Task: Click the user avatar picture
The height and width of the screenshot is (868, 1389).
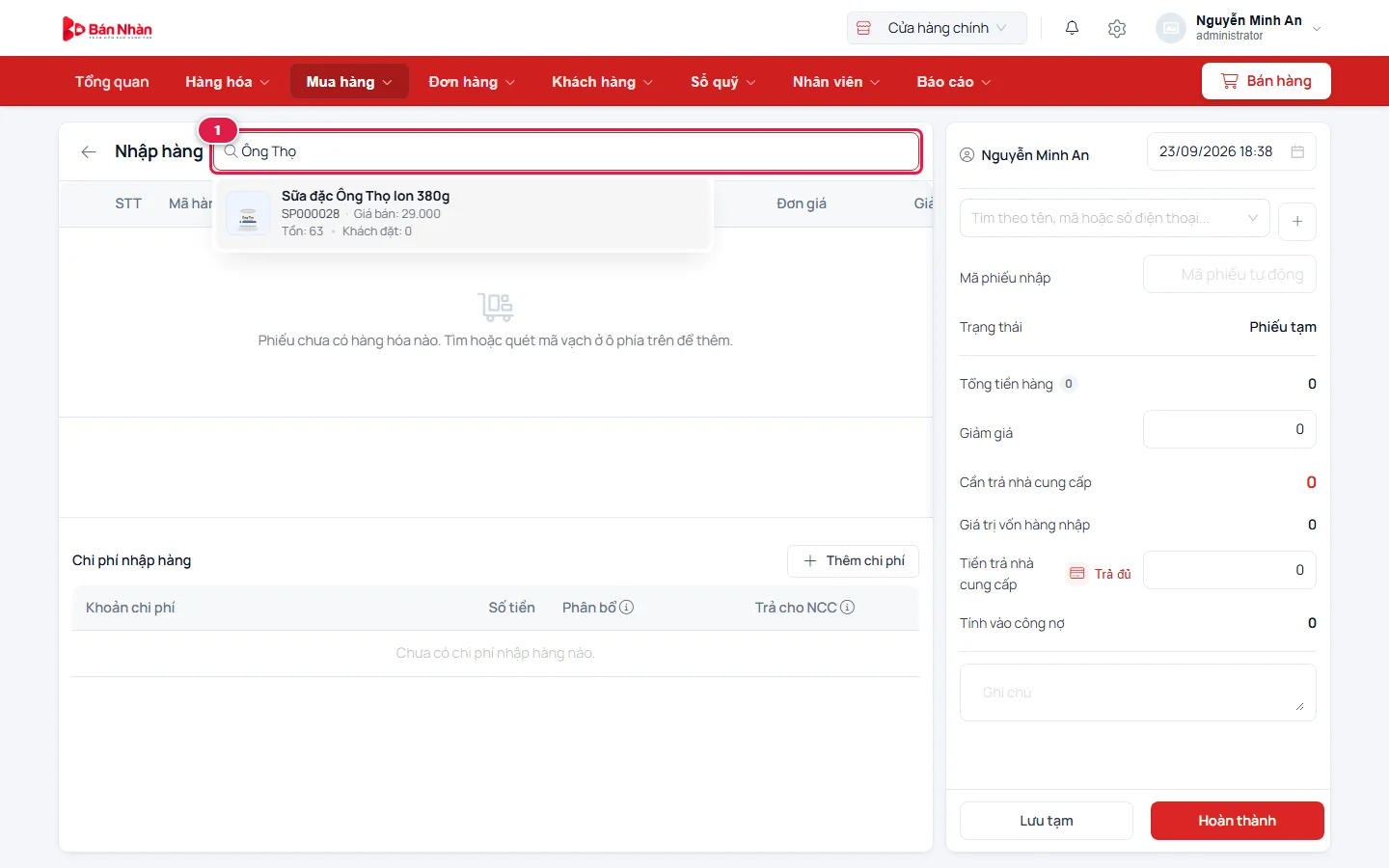Action: pos(1170,28)
